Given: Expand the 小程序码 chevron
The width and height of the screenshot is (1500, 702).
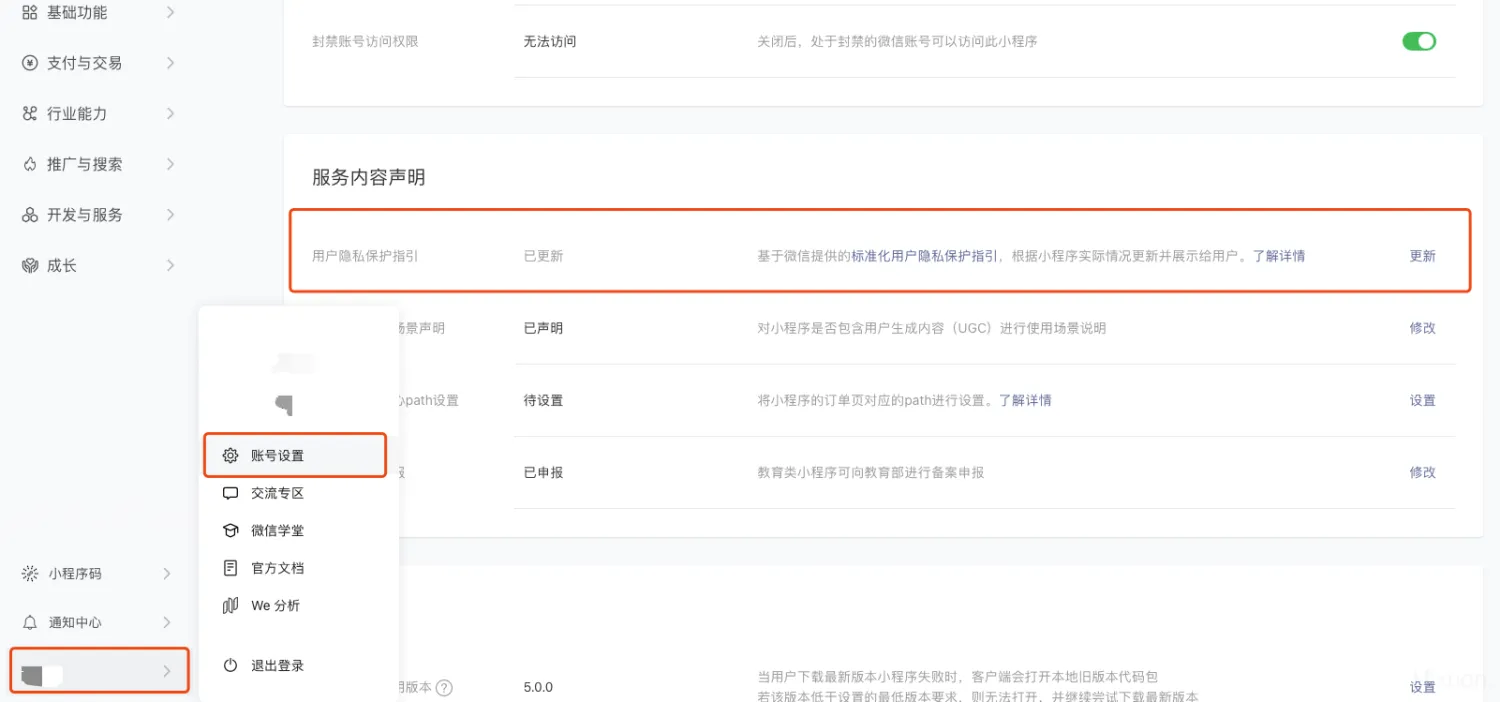Looking at the screenshot, I should 167,574.
